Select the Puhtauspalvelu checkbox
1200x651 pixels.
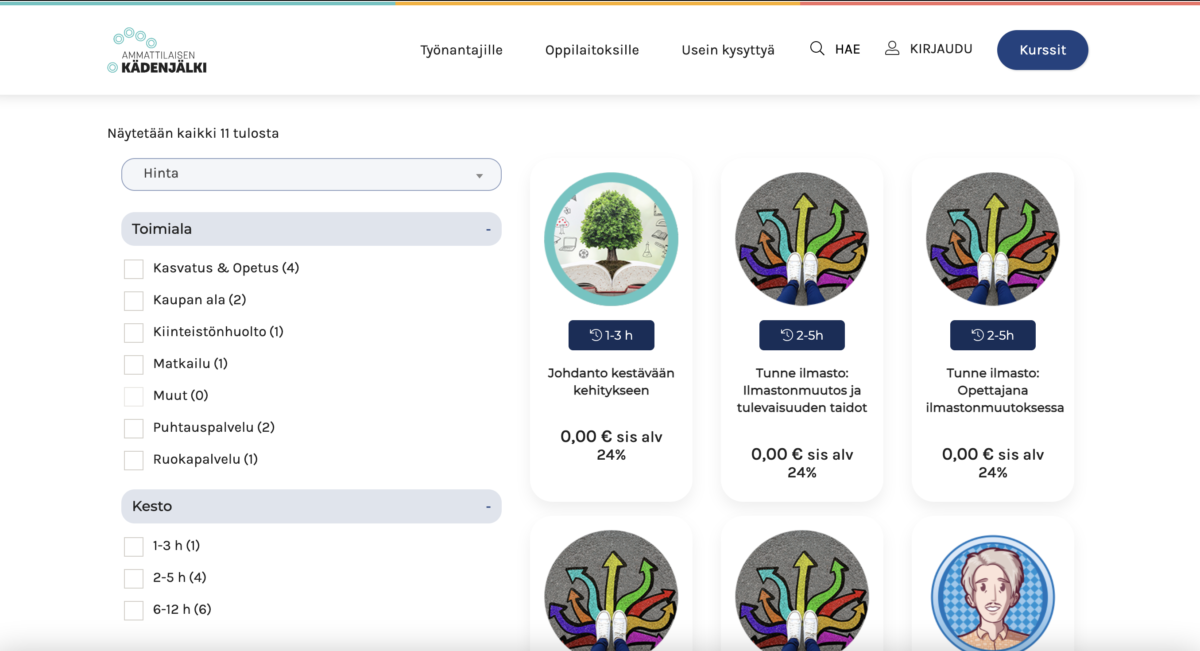click(134, 429)
